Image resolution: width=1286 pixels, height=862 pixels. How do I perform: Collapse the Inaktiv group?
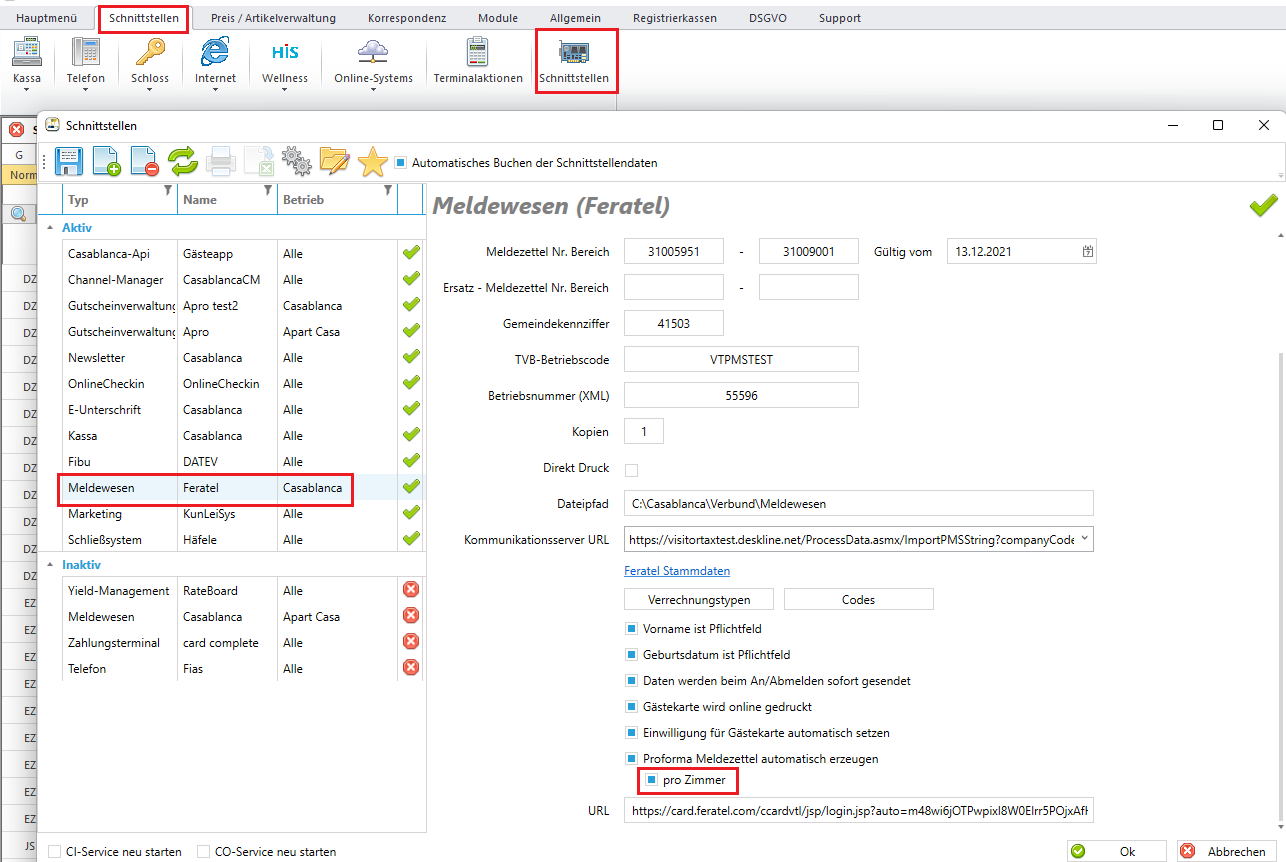pos(50,565)
